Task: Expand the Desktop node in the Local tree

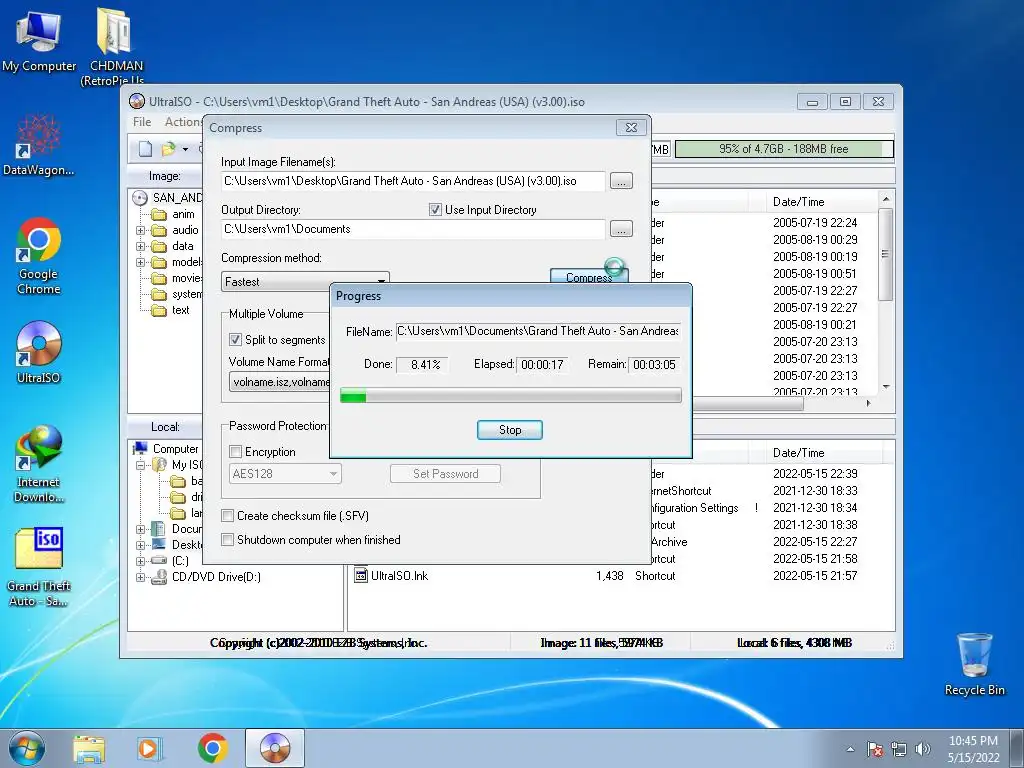Action: (x=140, y=545)
